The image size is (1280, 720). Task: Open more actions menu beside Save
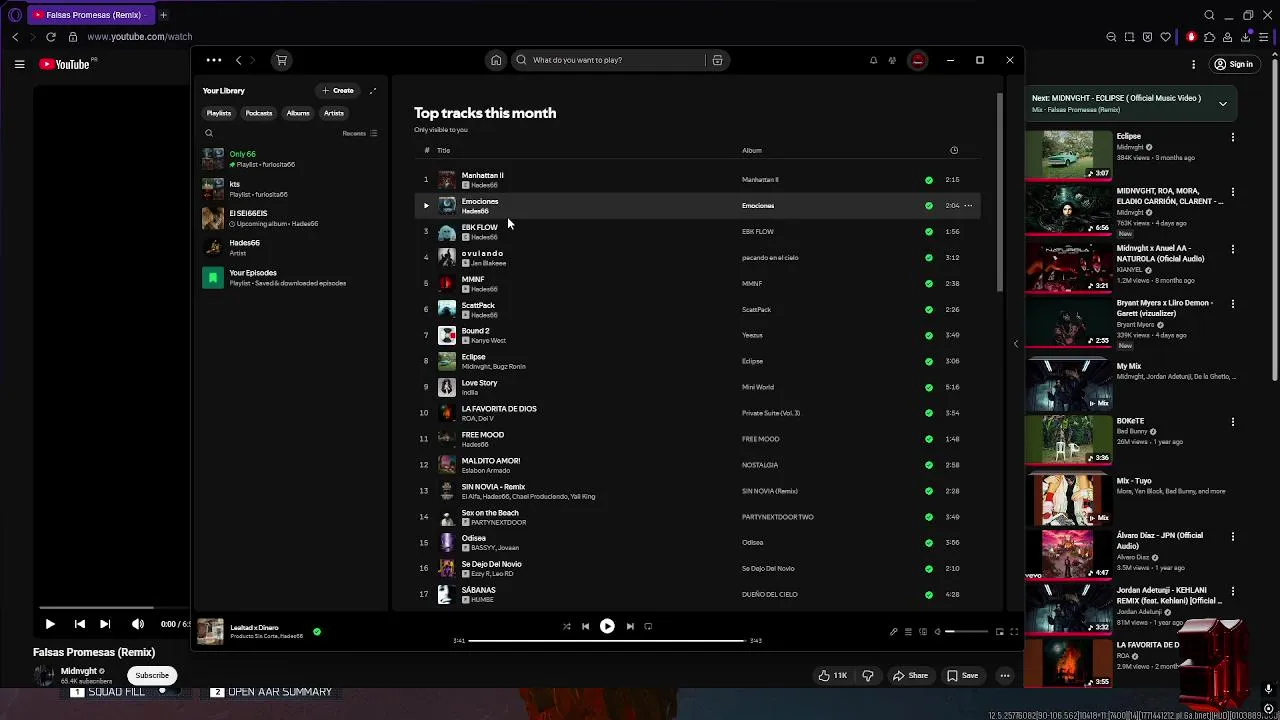(1005, 675)
